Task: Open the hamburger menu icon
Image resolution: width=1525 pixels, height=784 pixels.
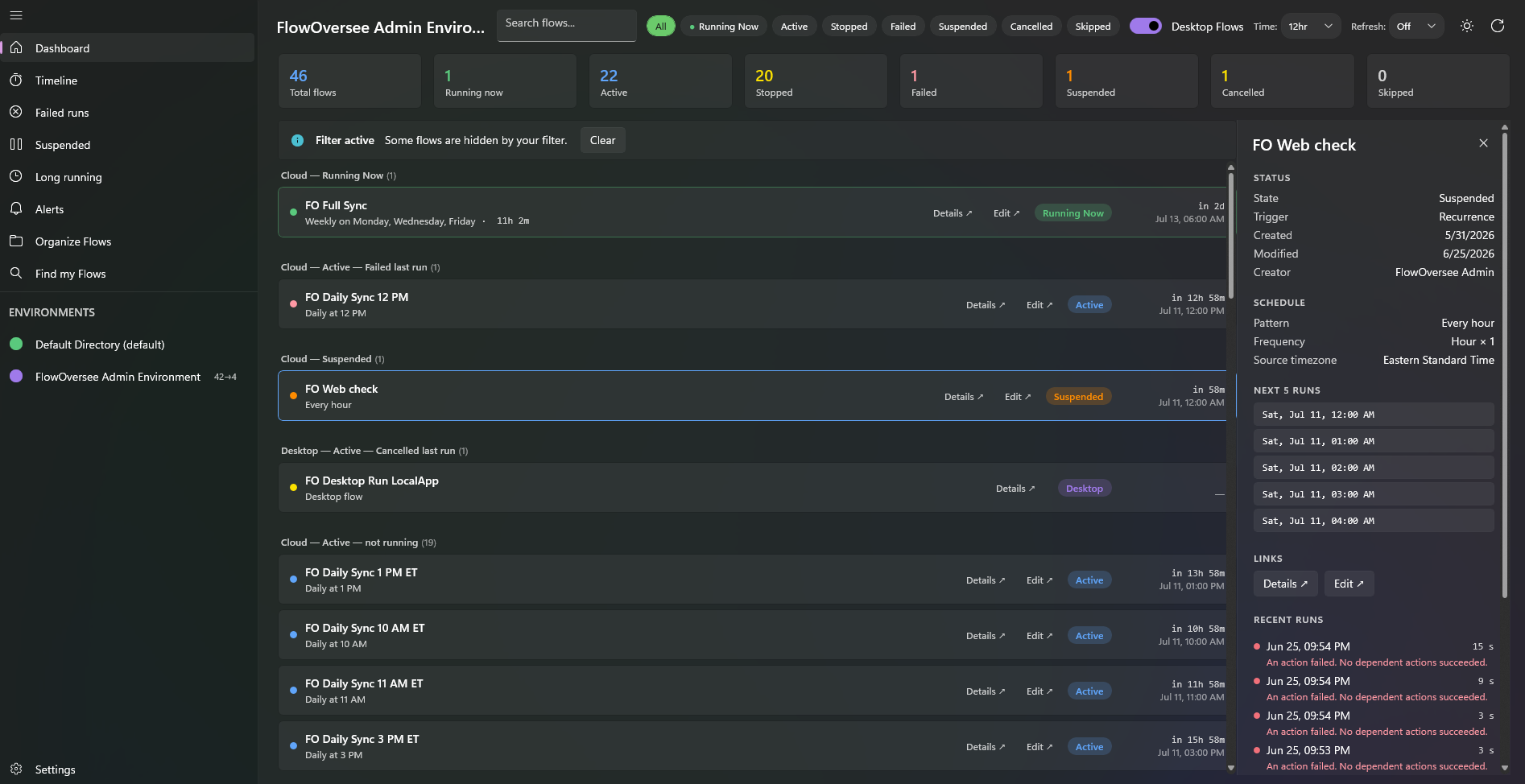Action: (x=16, y=15)
